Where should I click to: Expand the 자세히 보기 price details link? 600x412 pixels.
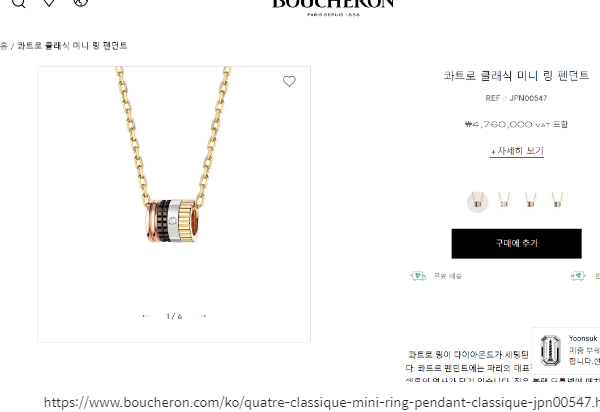coord(517,151)
